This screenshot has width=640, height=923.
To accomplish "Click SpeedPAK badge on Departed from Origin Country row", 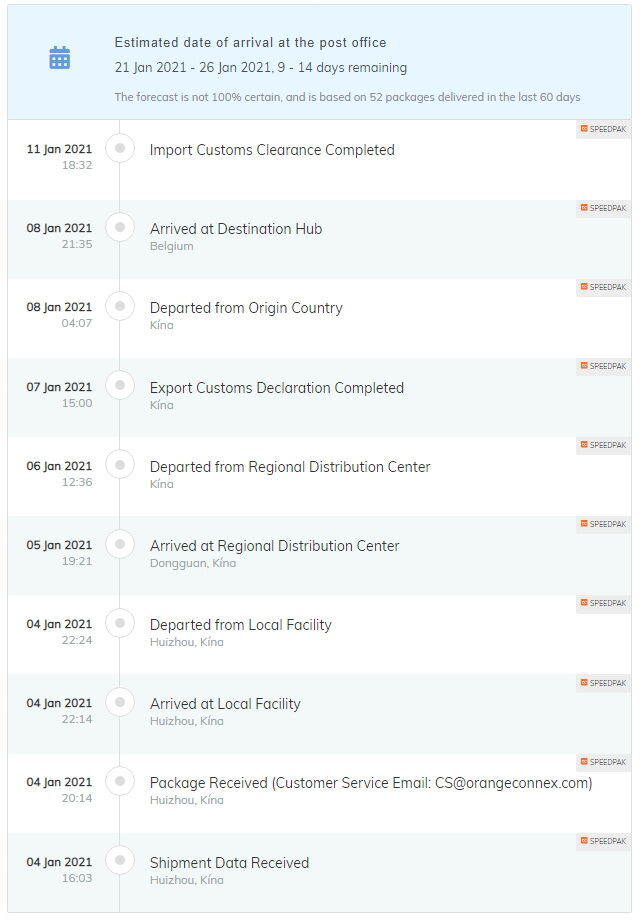I will (603, 287).
